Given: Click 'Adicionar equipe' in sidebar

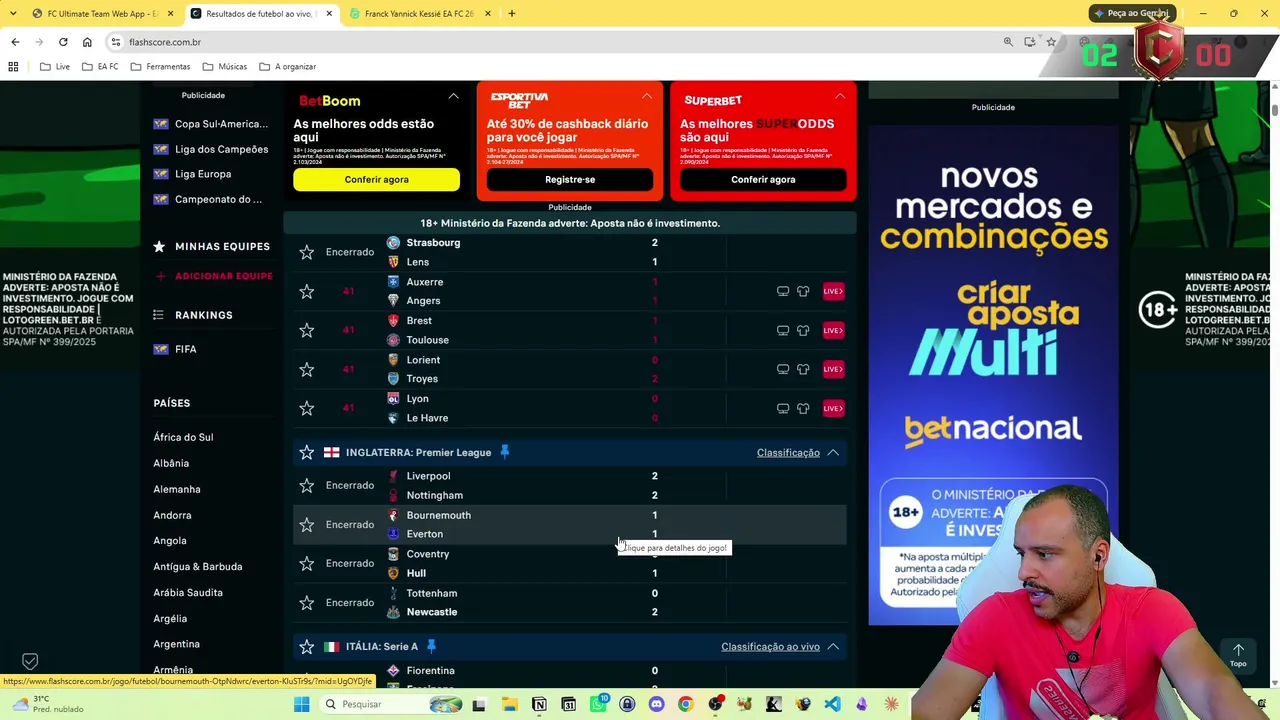Looking at the screenshot, I should tap(215, 276).
